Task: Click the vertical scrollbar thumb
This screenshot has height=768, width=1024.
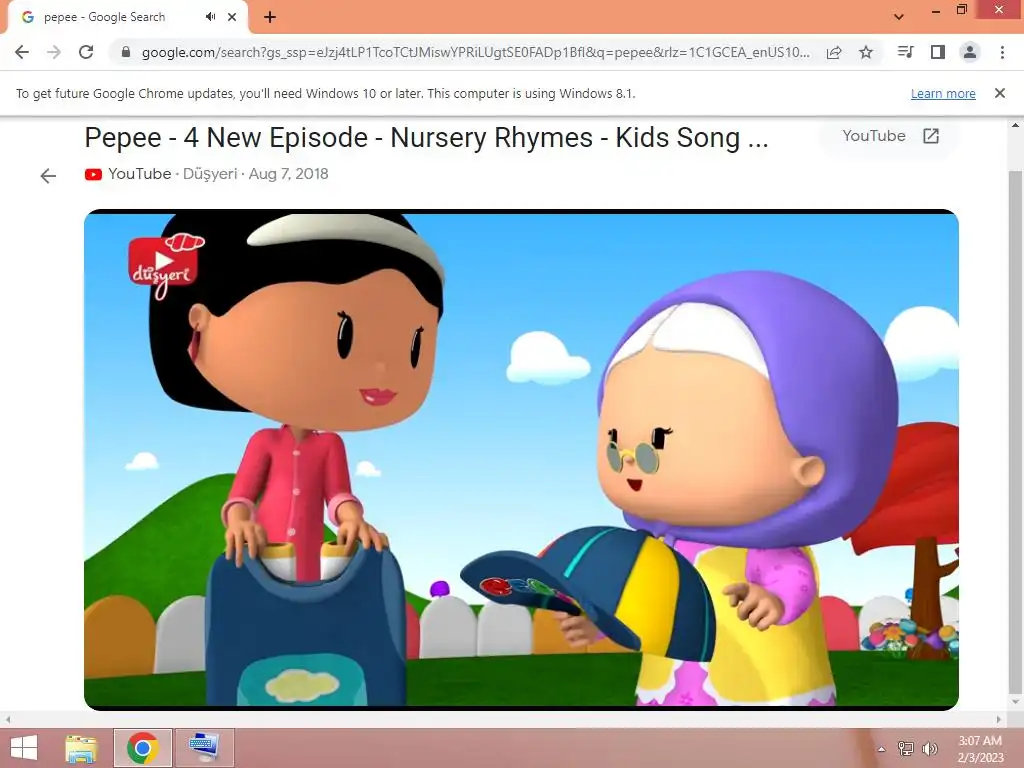Action: point(1015,432)
